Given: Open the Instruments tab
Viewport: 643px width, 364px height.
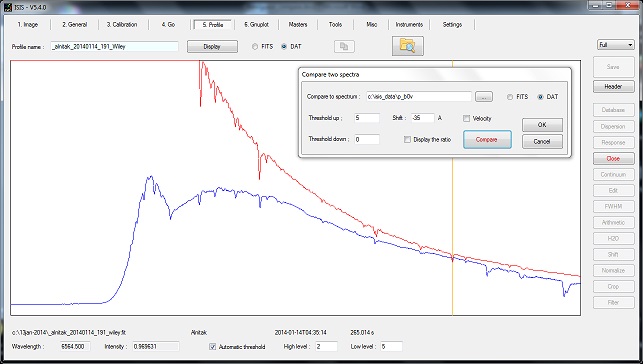Looking at the screenshot, I should 409,25.
